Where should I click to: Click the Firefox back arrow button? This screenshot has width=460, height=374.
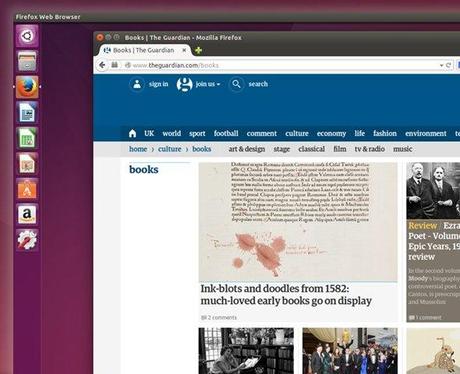(x=102, y=65)
